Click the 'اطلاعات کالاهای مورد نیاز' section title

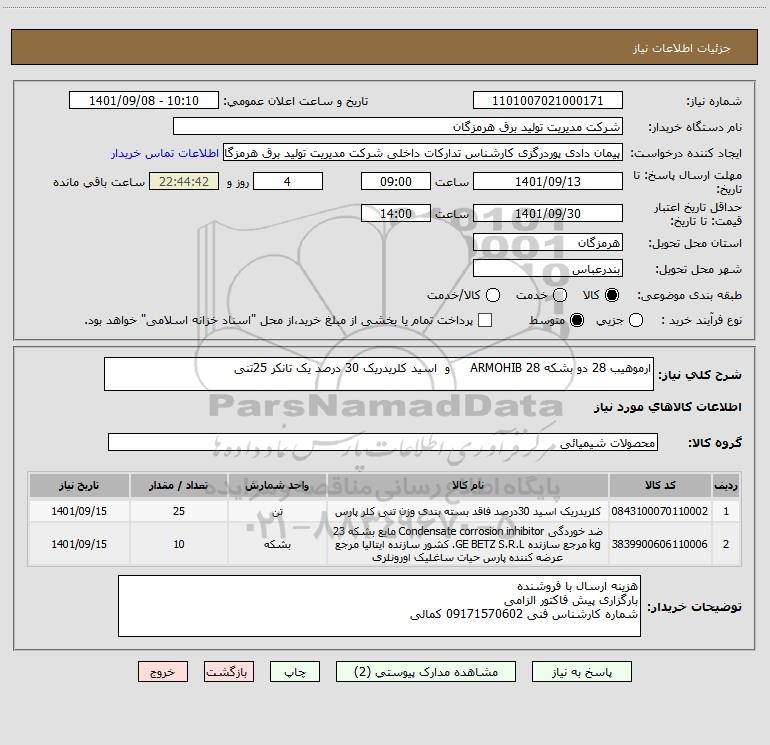667,407
